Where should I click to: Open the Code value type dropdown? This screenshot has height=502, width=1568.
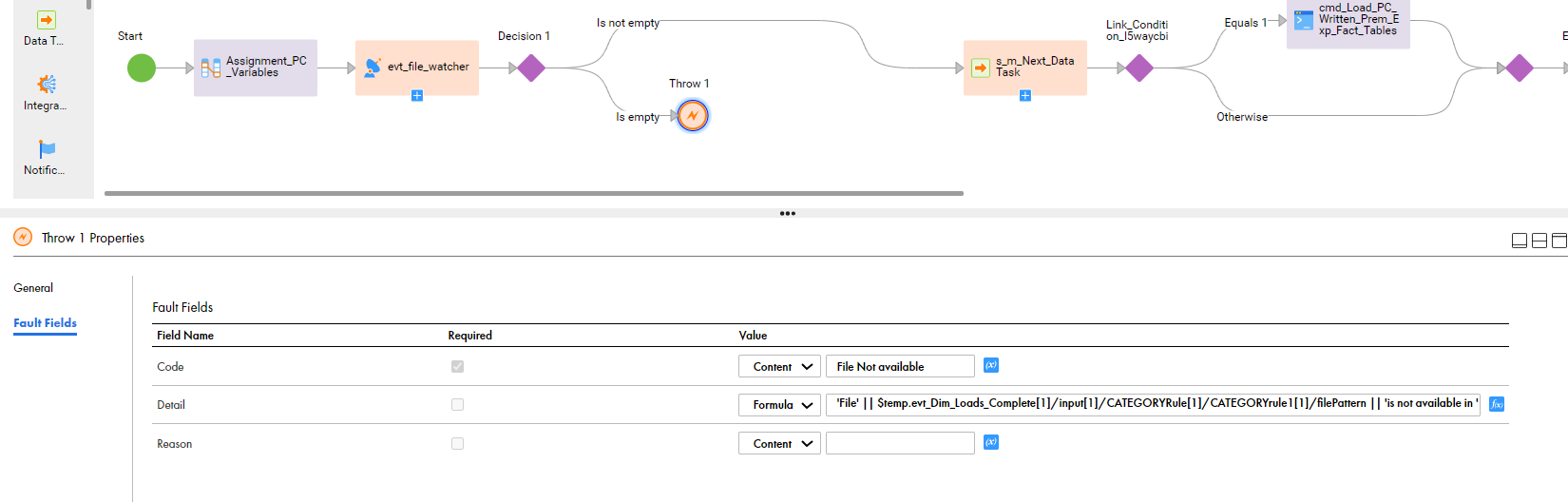(779, 366)
